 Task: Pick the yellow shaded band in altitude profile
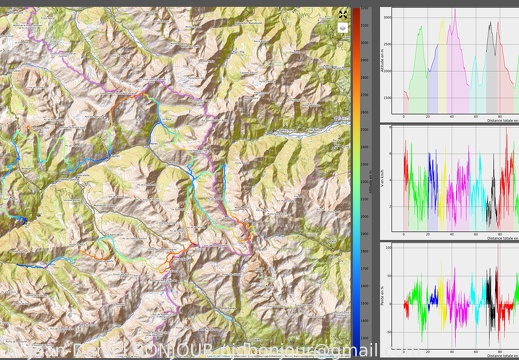(x=442, y=66)
